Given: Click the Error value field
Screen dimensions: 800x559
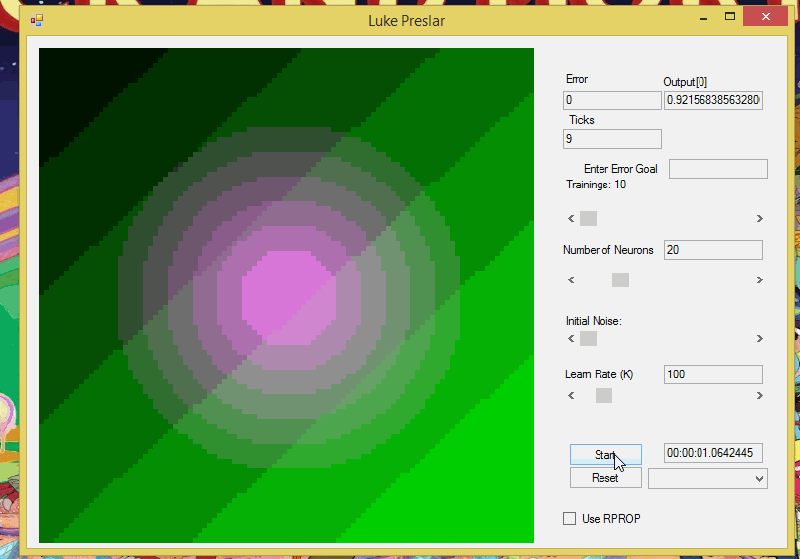Looking at the screenshot, I should click(x=612, y=100).
